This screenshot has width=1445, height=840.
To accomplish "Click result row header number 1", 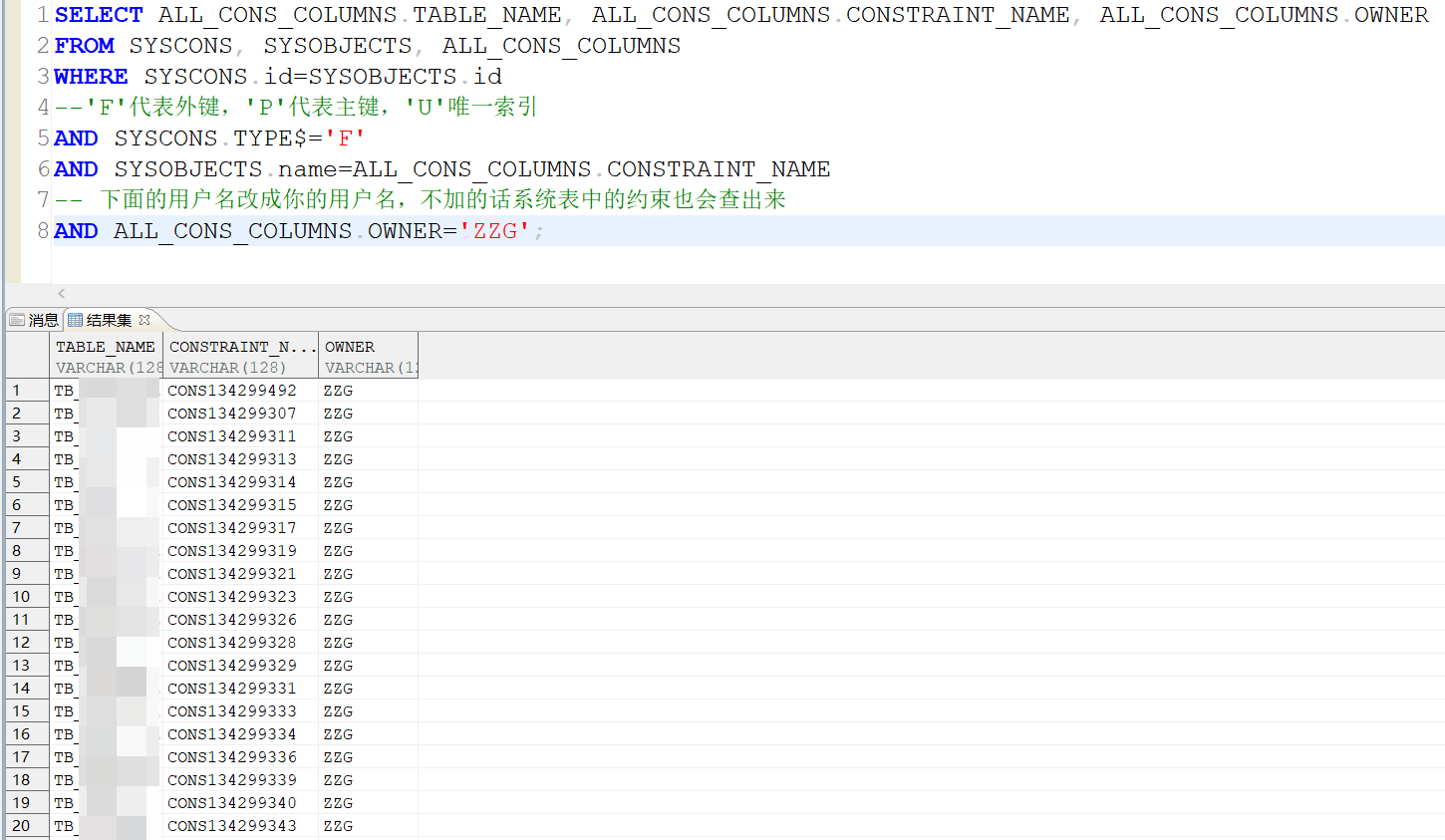I will pyautogui.click(x=27, y=391).
